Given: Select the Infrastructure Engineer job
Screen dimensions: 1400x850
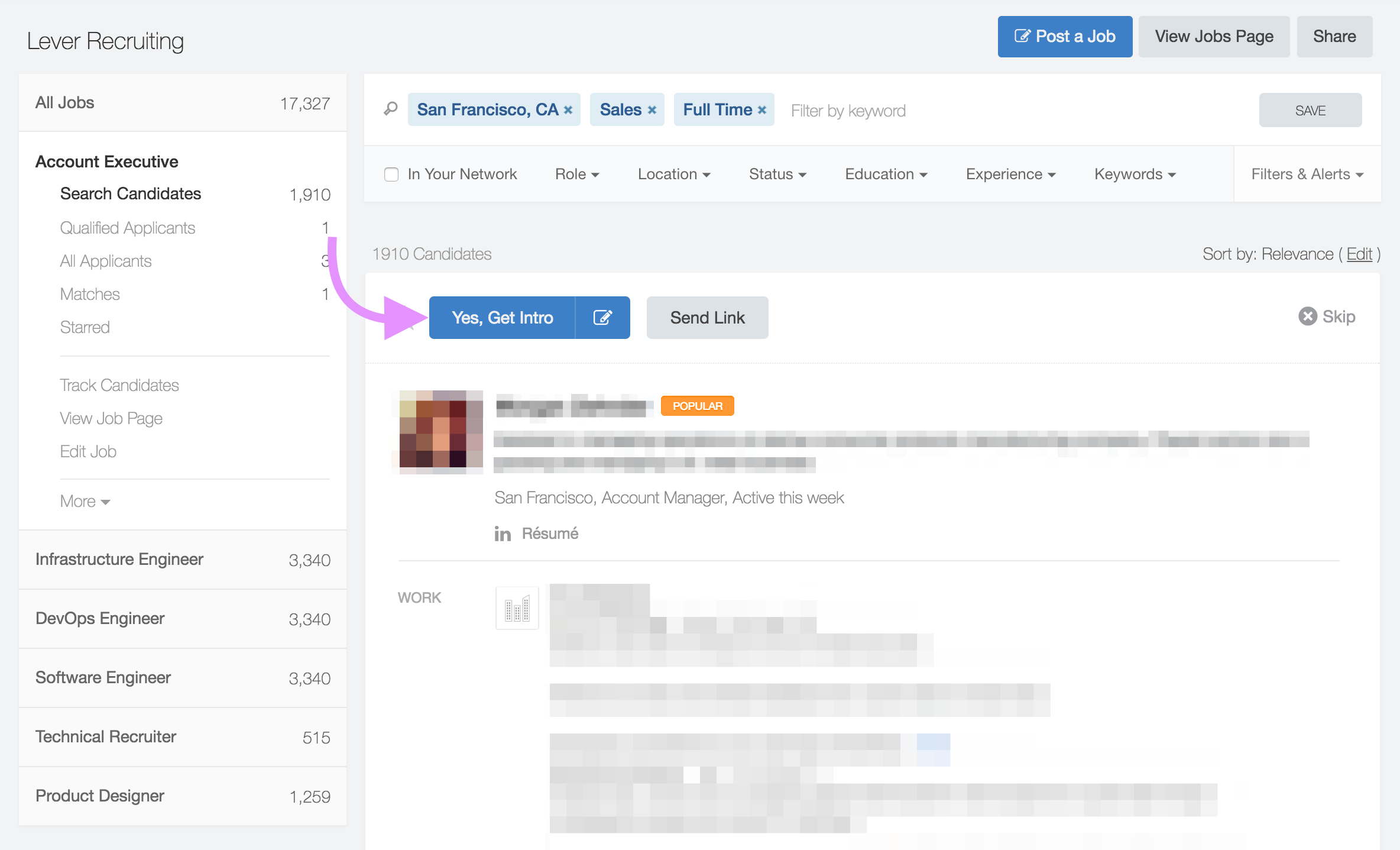Looking at the screenshot, I should coord(183,560).
